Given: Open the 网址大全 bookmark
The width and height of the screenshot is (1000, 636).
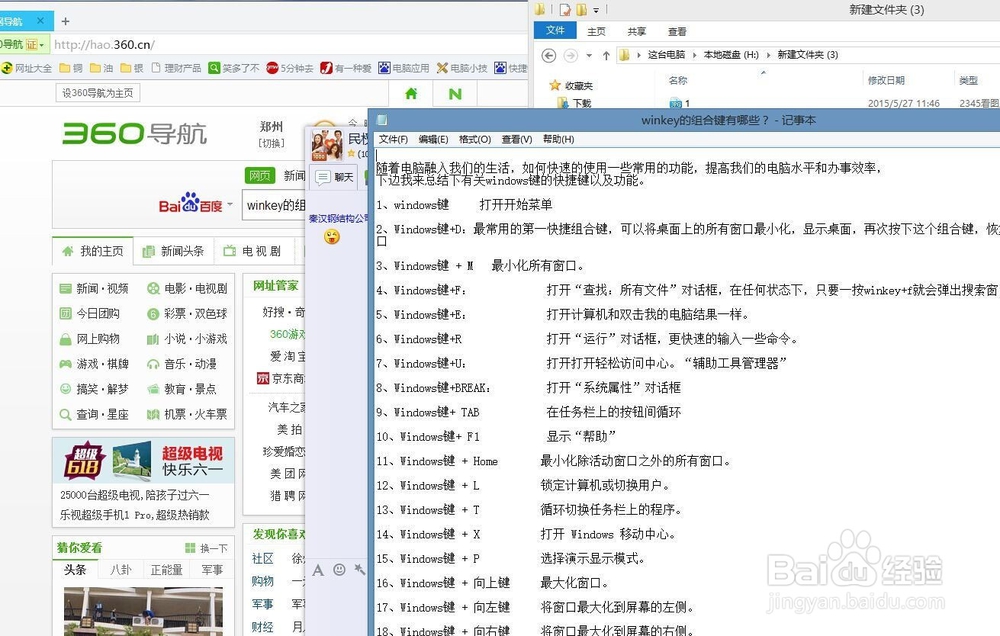Looking at the screenshot, I should click(x=27, y=68).
